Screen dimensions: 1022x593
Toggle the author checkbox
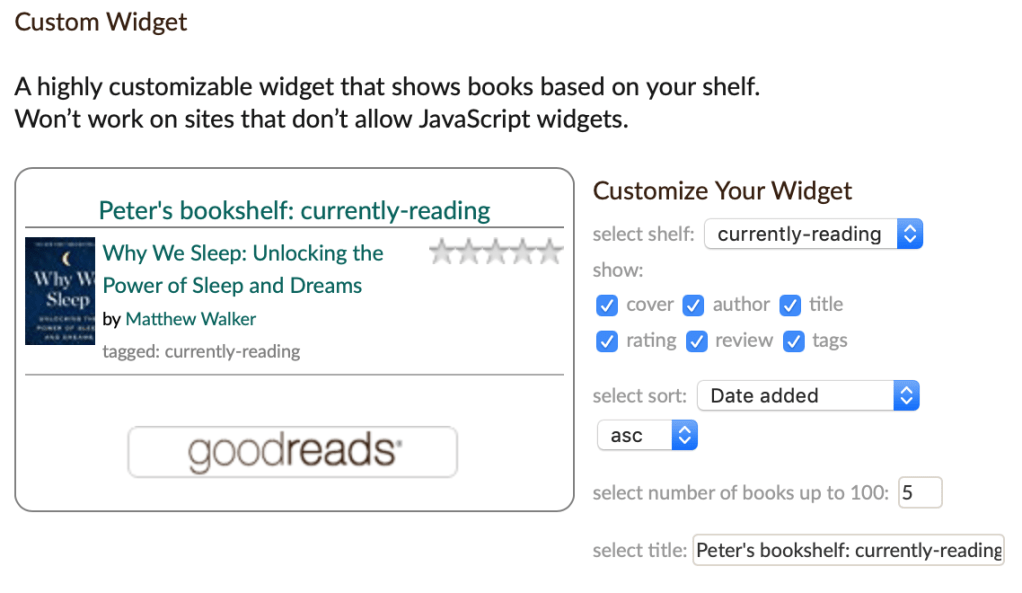pos(694,305)
